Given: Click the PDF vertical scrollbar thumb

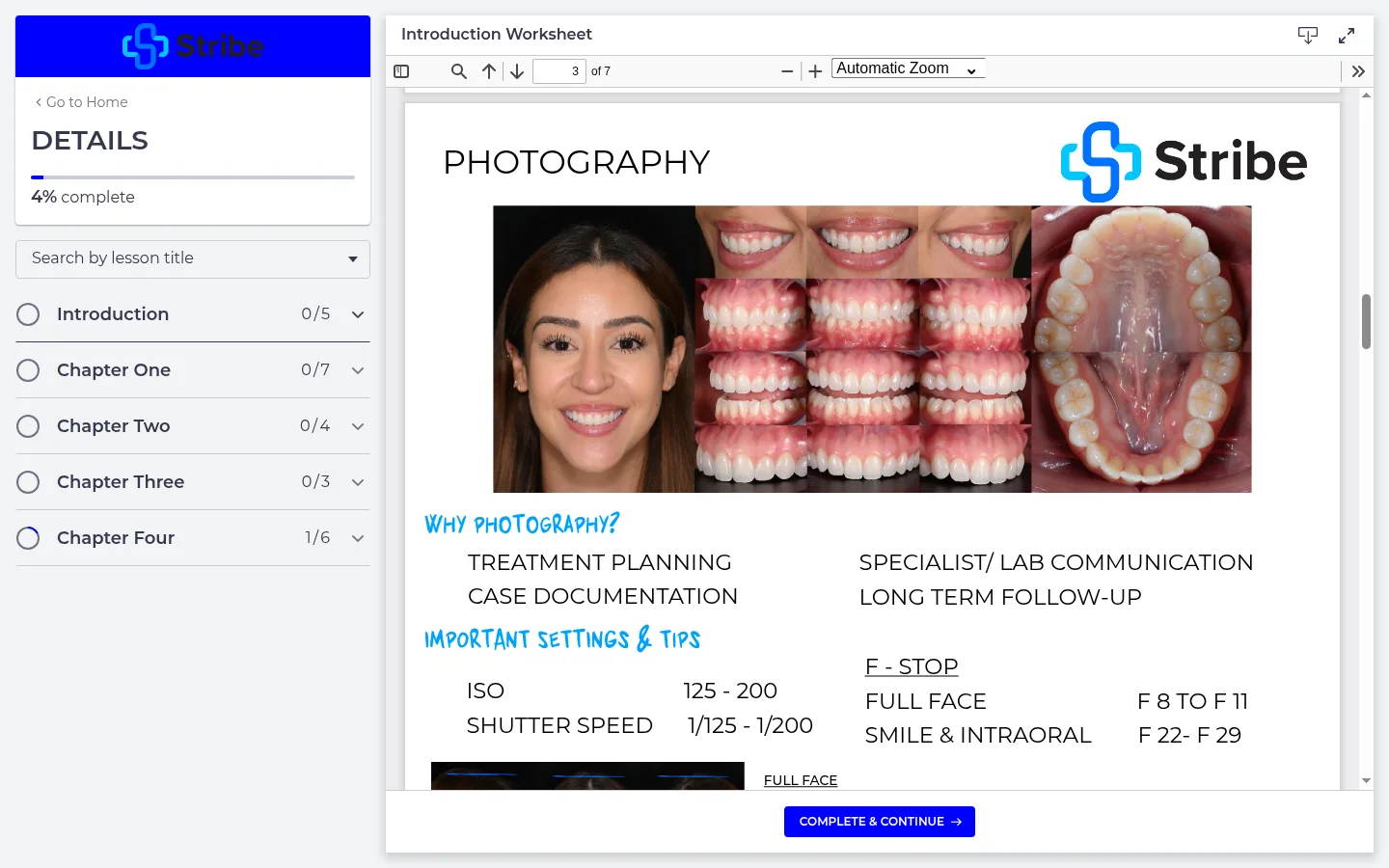Looking at the screenshot, I should click(x=1366, y=322).
